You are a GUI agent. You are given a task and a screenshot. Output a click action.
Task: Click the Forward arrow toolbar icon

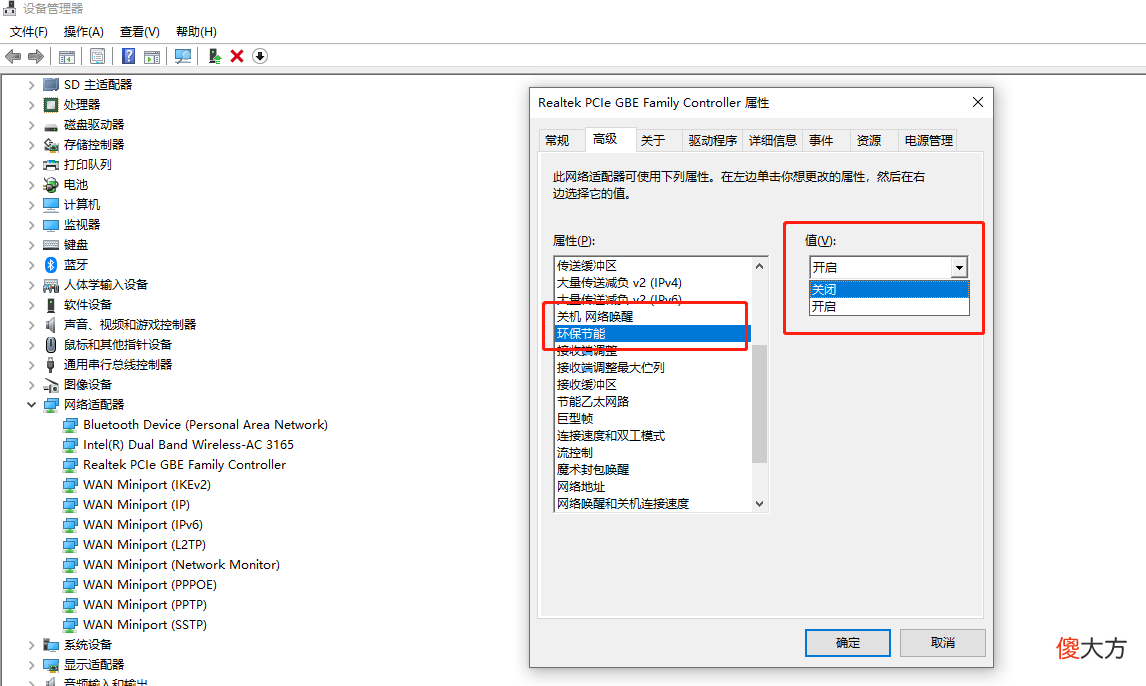click(35, 56)
